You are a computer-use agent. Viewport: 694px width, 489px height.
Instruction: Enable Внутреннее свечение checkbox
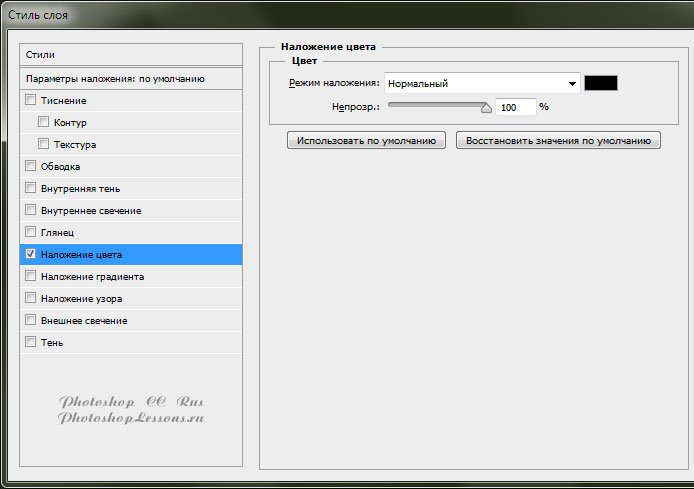point(30,210)
